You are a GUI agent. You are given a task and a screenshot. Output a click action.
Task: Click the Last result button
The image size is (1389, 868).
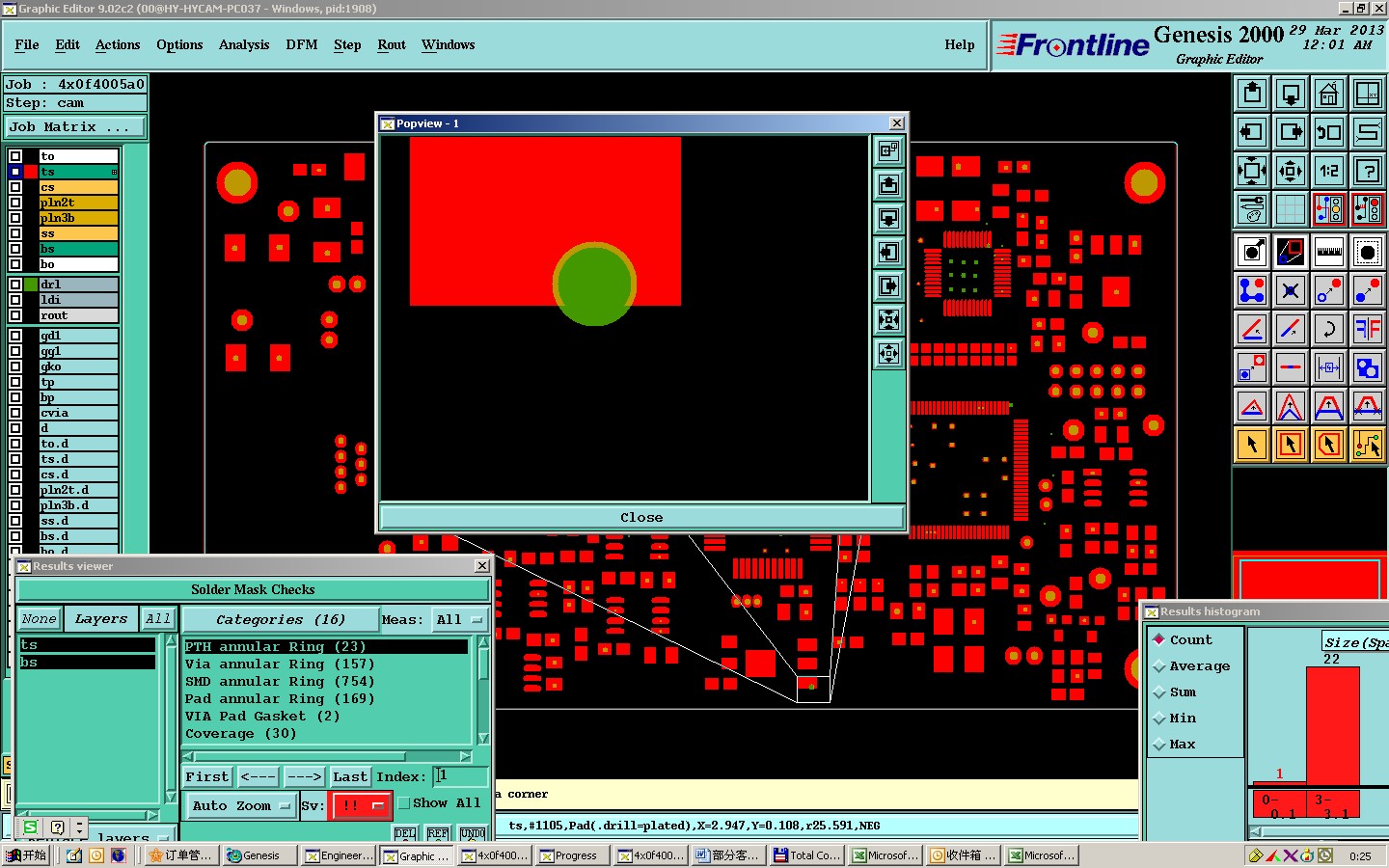(350, 776)
